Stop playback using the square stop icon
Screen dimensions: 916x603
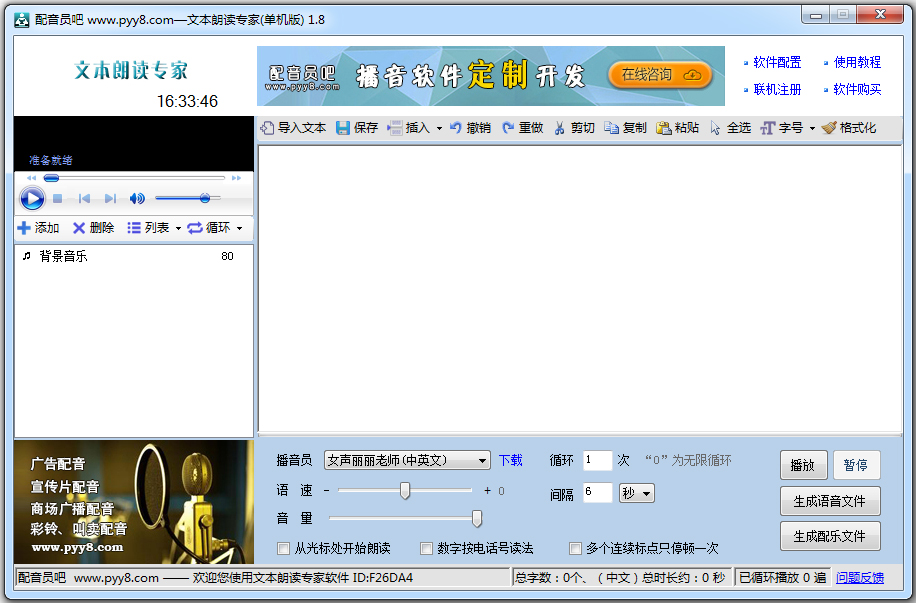(x=57, y=199)
